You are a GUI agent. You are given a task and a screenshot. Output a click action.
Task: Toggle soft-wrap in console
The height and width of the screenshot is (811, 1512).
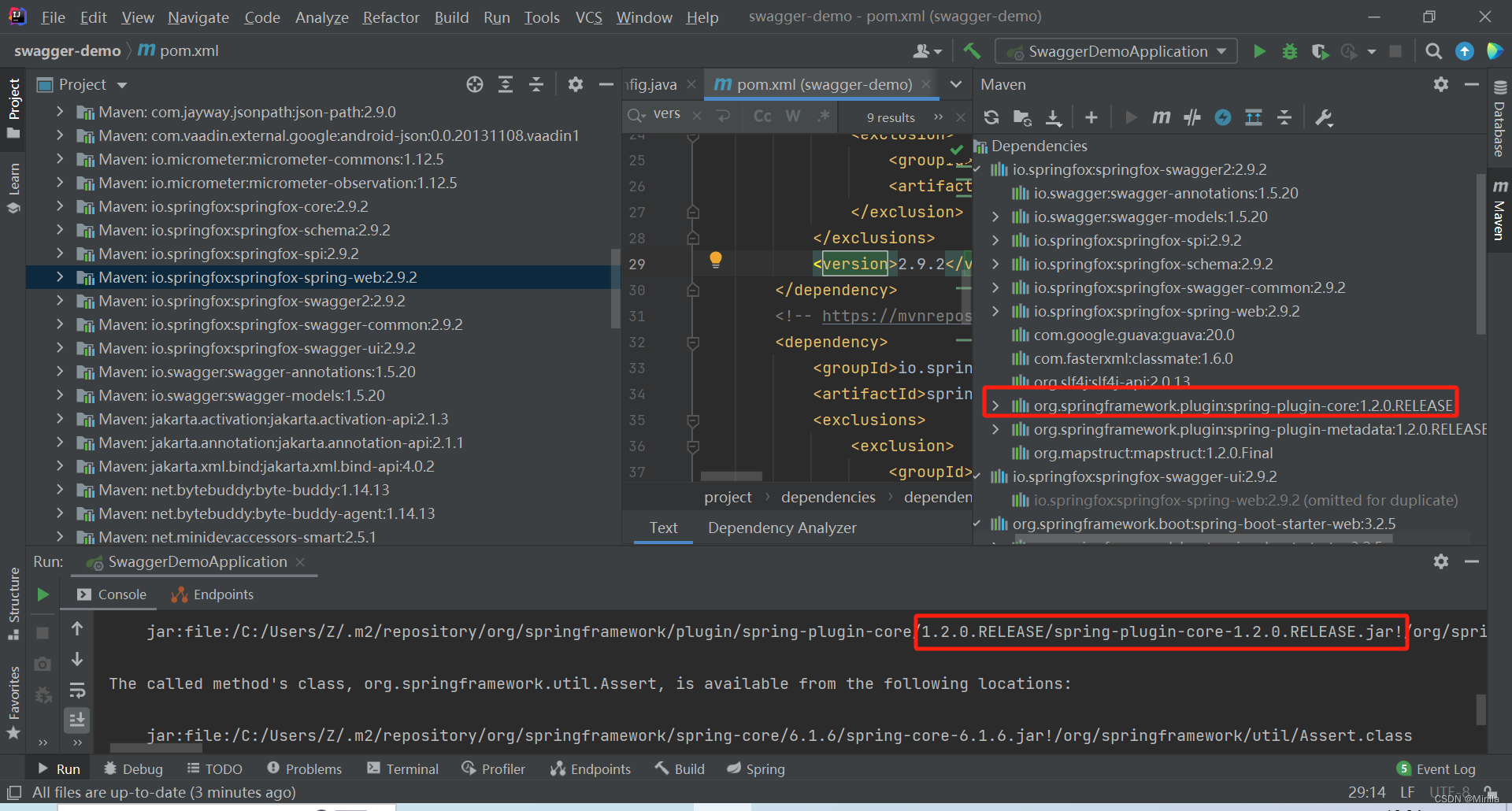click(77, 691)
